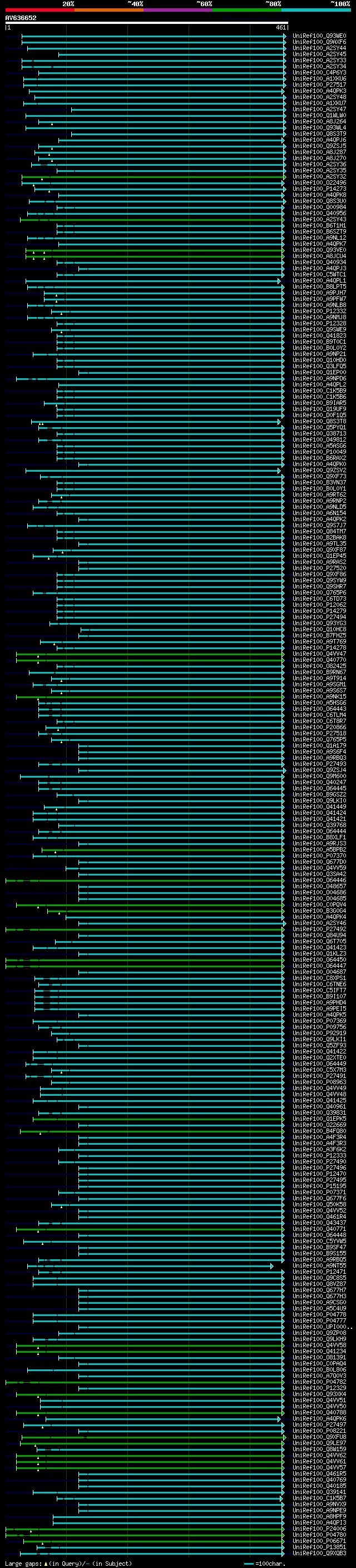
Task: Click hit label UniRef100_P24006
Action: coord(319,1529)
